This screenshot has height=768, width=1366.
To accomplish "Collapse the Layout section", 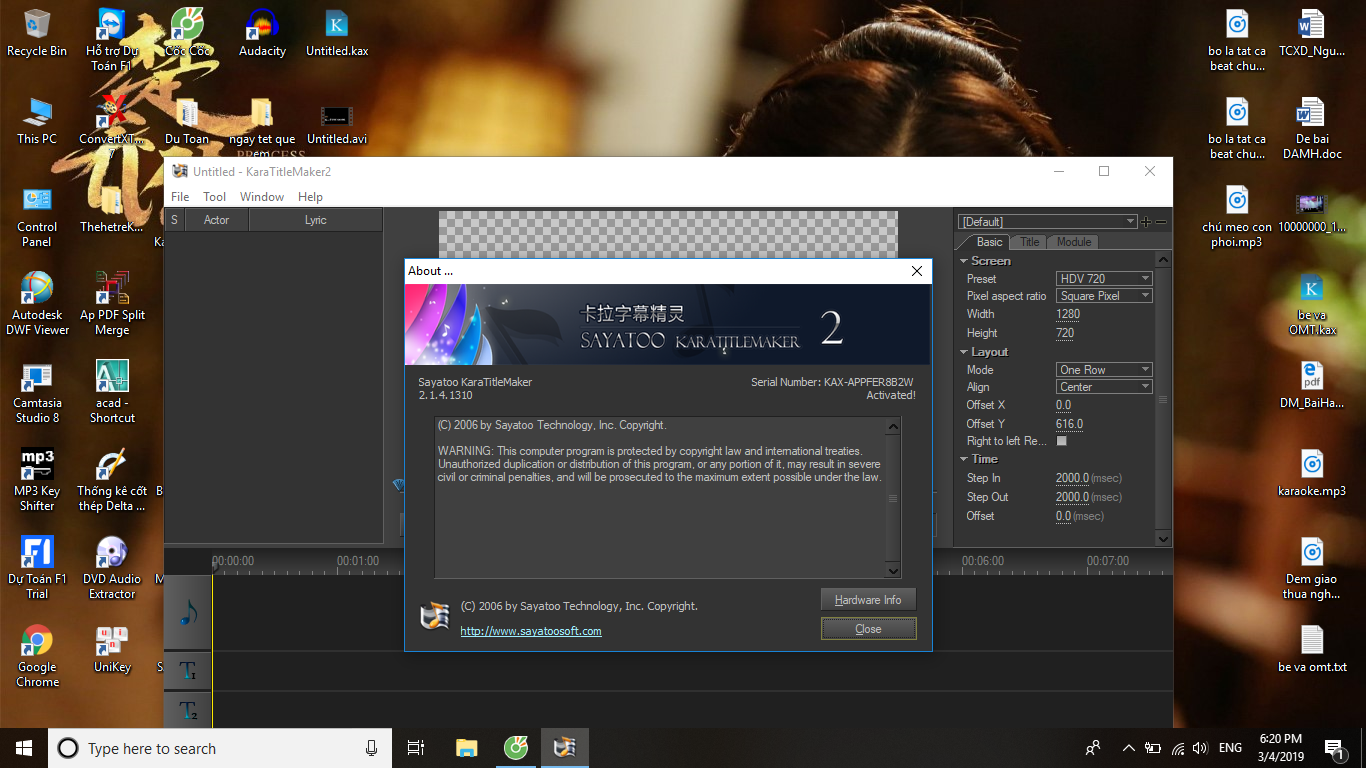I will click(963, 352).
